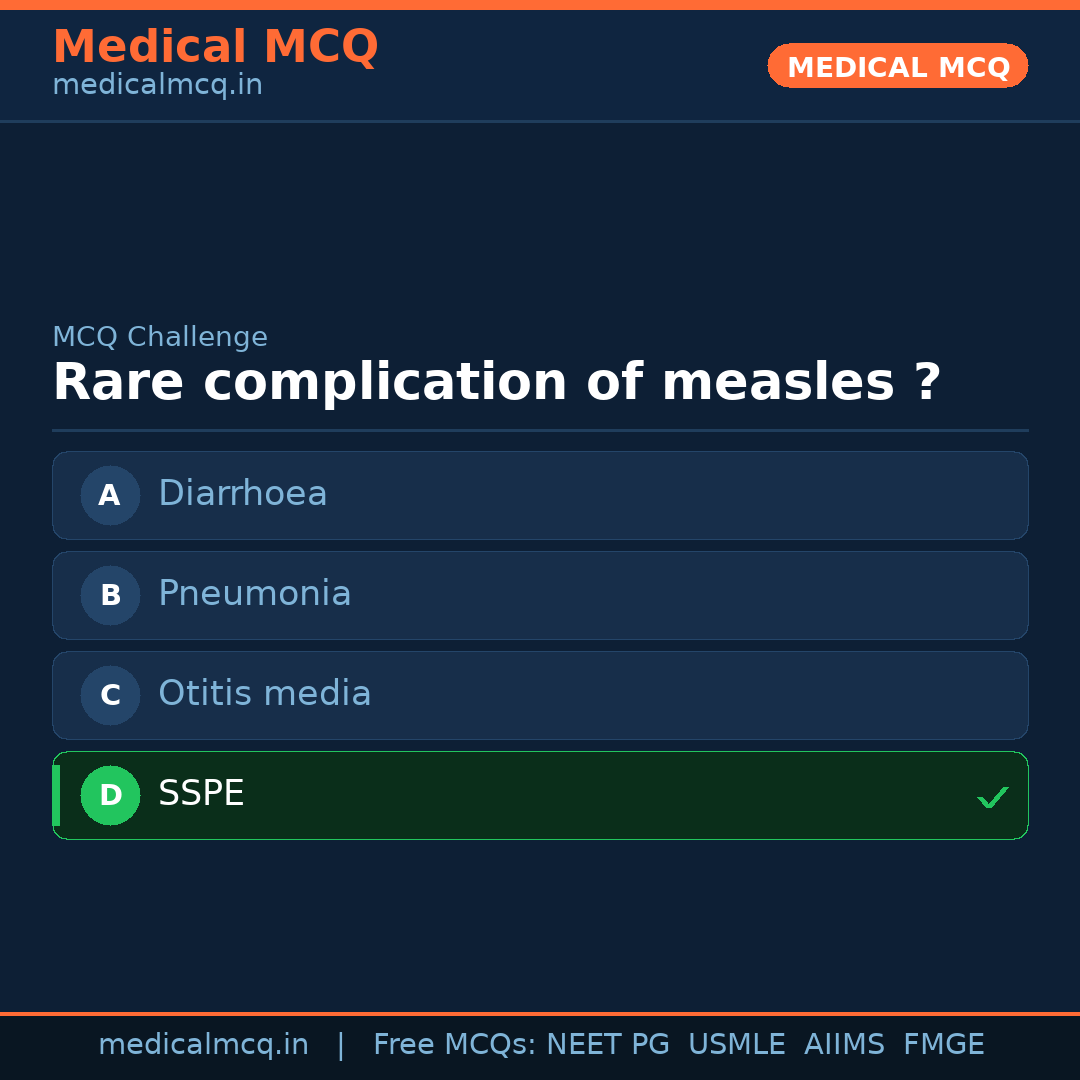This screenshot has width=1080, height=1080.
Task: Select the Otitis media answer option
Action: [x=540, y=695]
